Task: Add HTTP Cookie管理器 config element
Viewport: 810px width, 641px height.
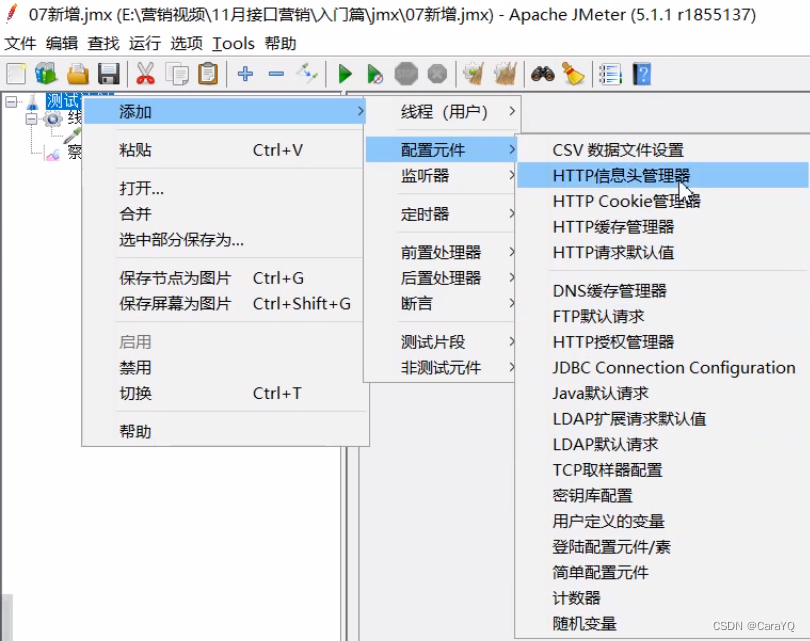Action: 663,201
